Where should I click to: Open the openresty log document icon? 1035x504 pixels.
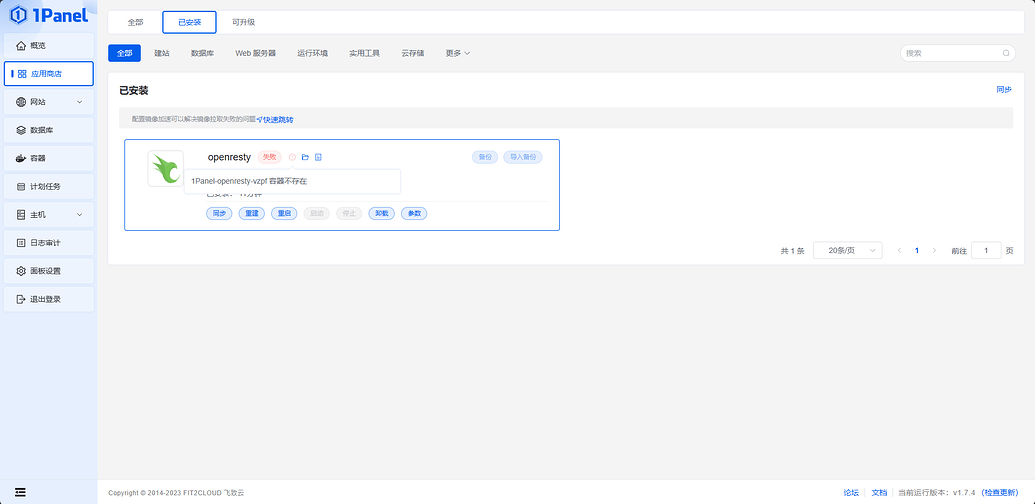(318, 157)
